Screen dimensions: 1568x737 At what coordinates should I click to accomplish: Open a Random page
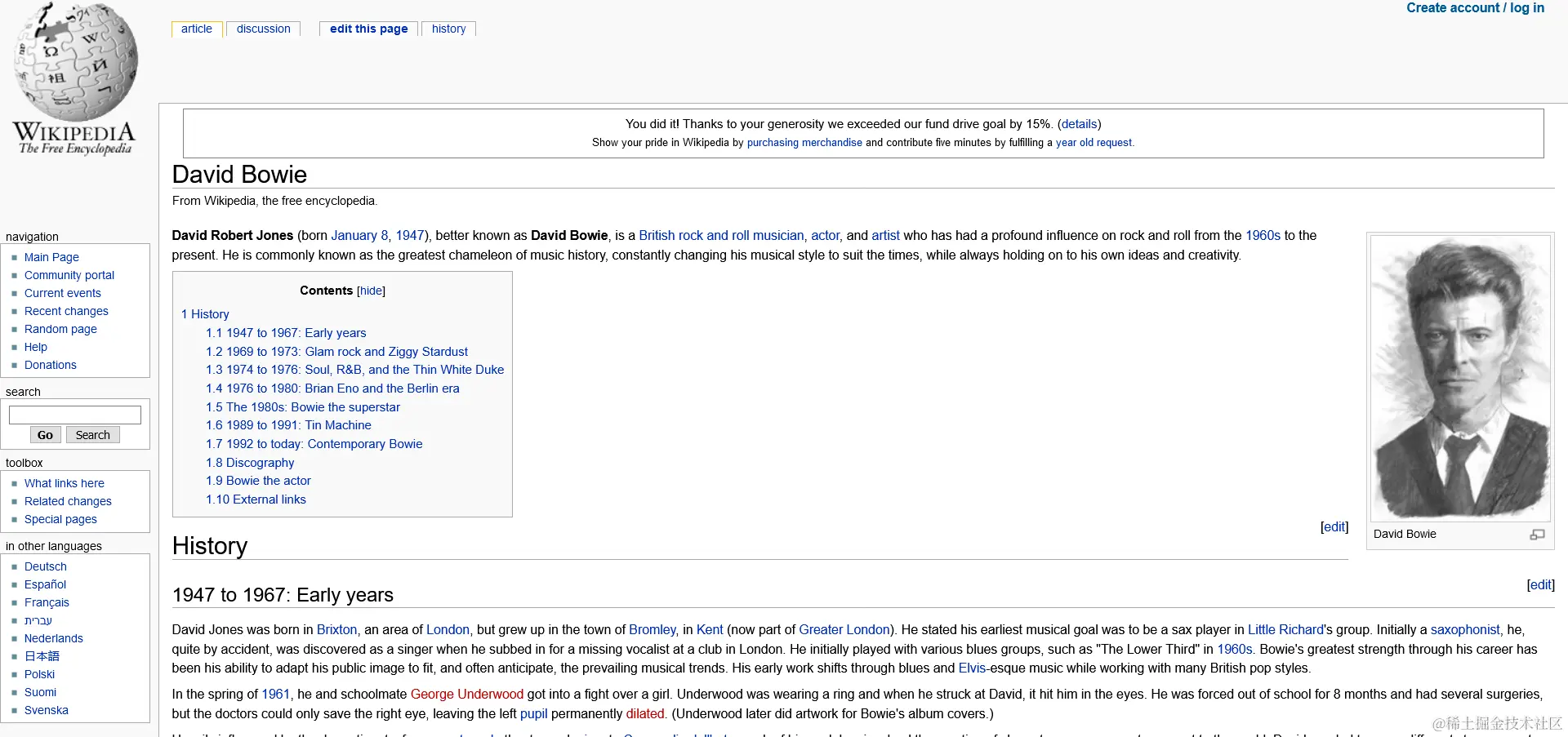click(60, 329)
